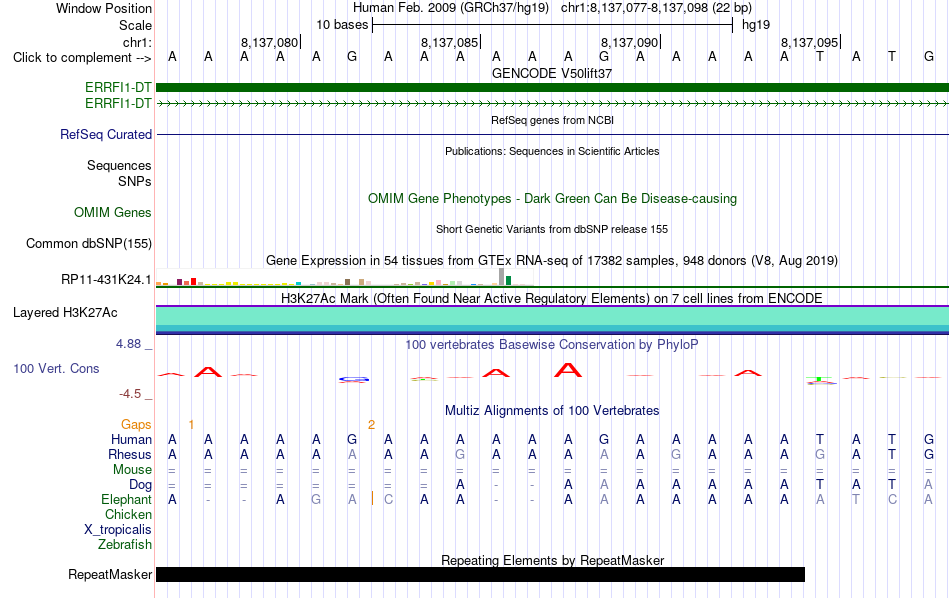The height and width of the screenshot is (598, 950).
Task: Click the G base in the Elephant row
Action: click(x=316, y=500)
